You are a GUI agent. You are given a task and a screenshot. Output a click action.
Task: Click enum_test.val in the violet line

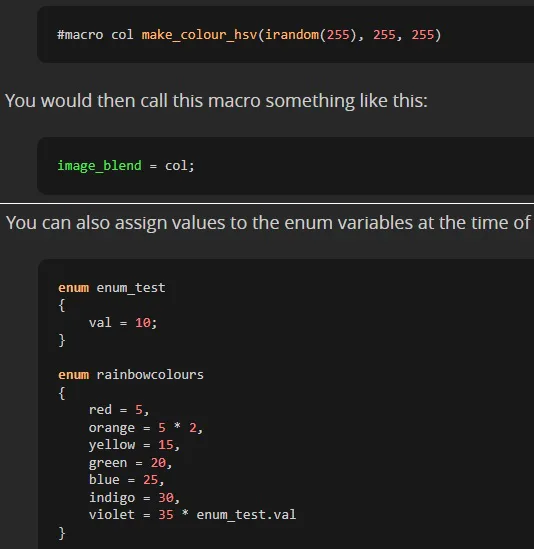246,515
